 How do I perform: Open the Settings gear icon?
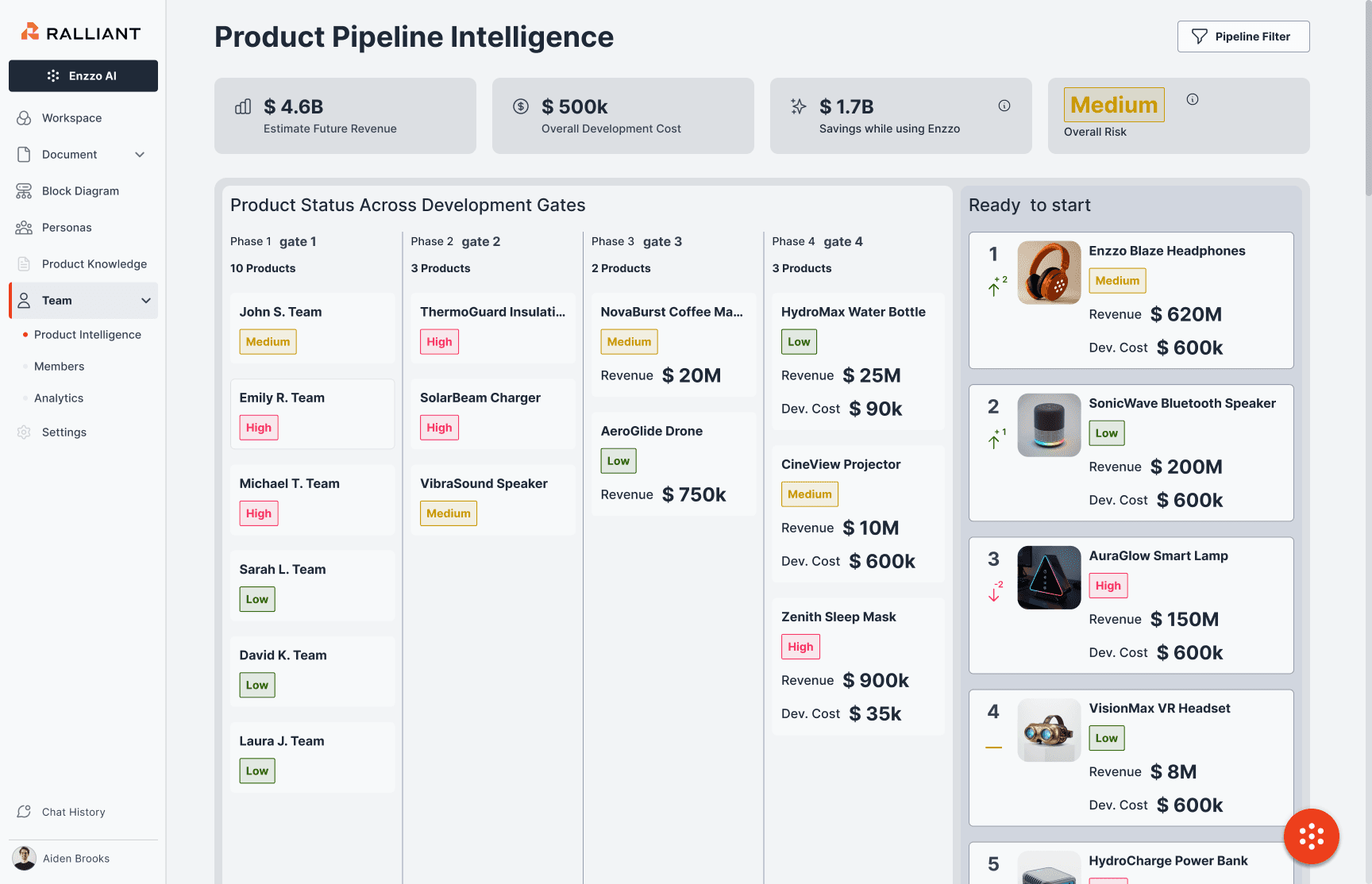point(24,432)
